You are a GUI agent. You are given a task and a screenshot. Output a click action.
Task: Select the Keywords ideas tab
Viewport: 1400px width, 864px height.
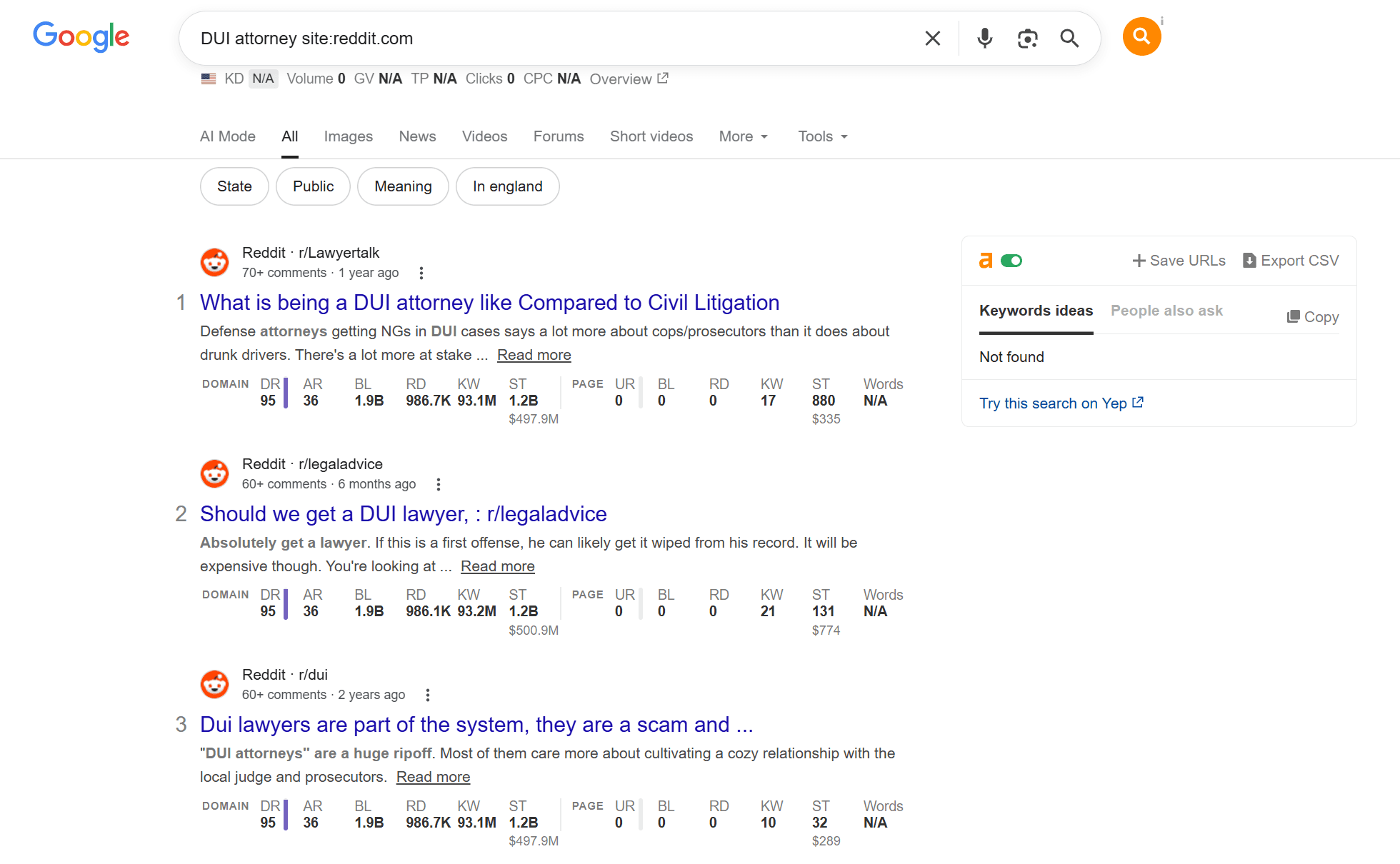(1036, 311)
